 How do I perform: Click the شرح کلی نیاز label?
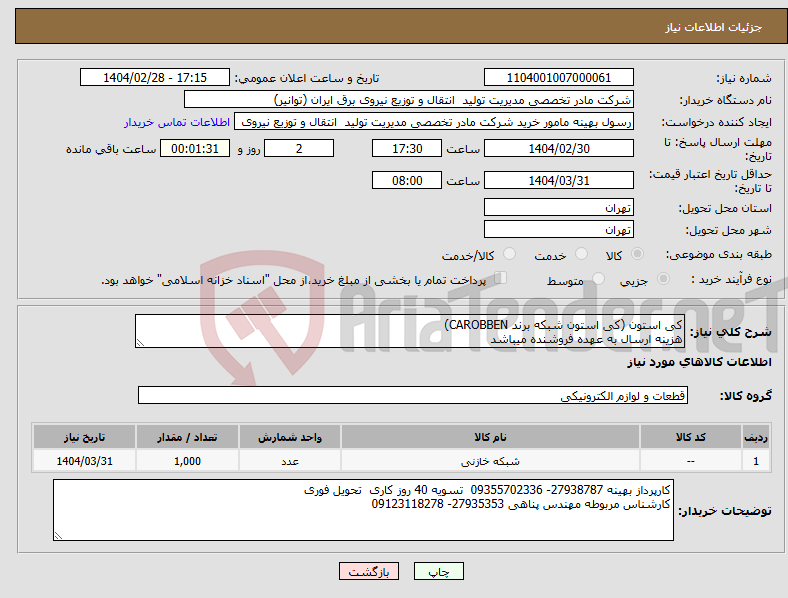pyautogui.click(x=730, y=332)
